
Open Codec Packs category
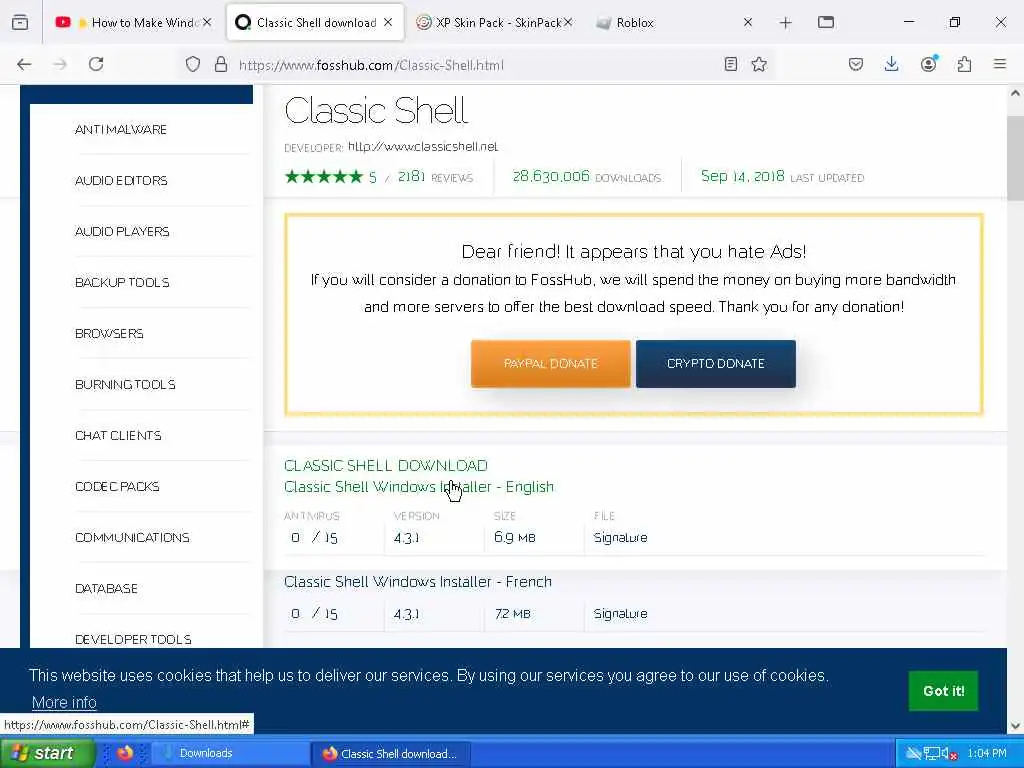(117, 486)
